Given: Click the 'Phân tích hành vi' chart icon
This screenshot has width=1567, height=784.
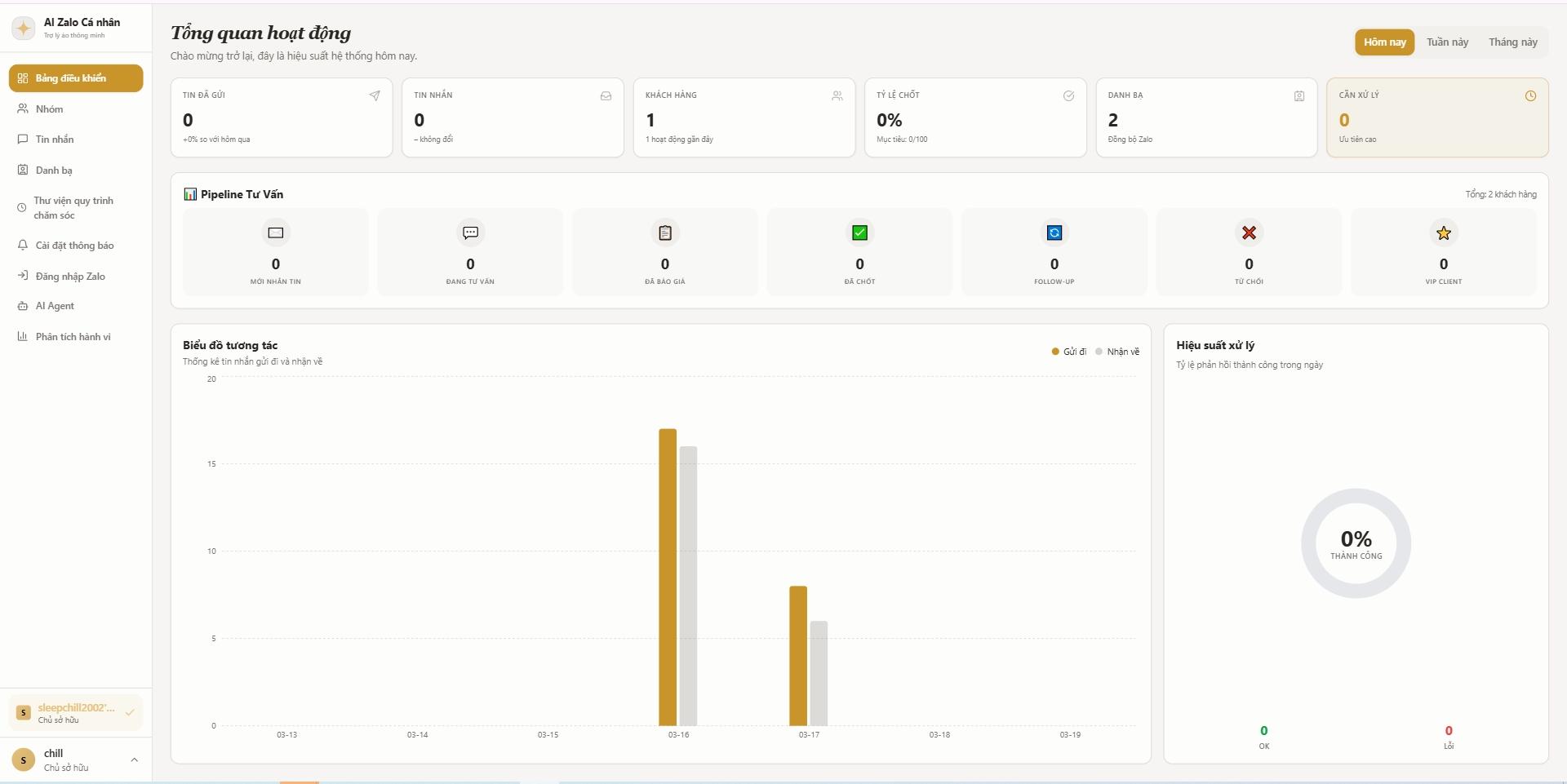Looking at the screenshot, I should 22,335.
